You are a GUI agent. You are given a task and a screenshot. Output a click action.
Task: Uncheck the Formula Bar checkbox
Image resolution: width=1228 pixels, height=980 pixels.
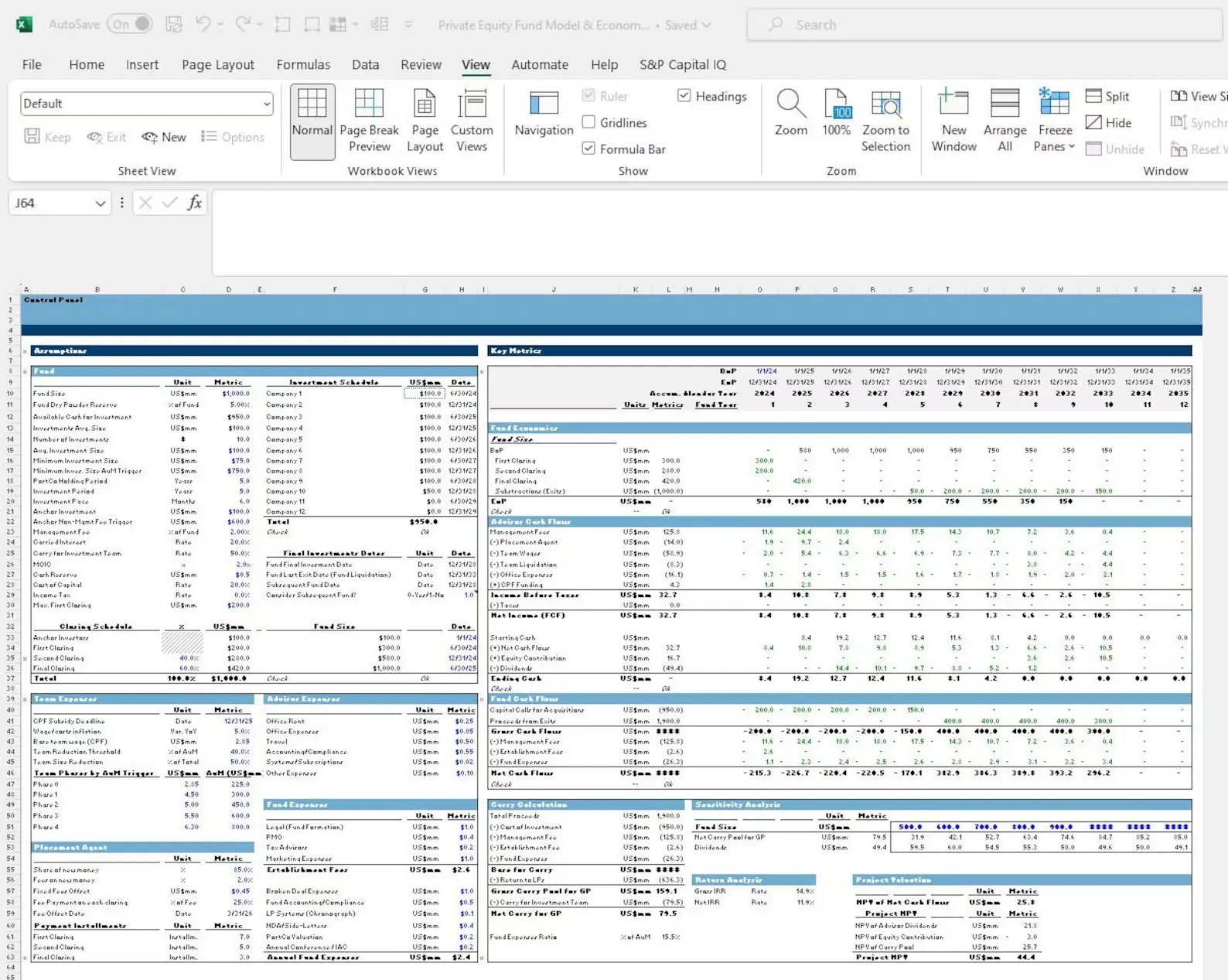(588, 149)
